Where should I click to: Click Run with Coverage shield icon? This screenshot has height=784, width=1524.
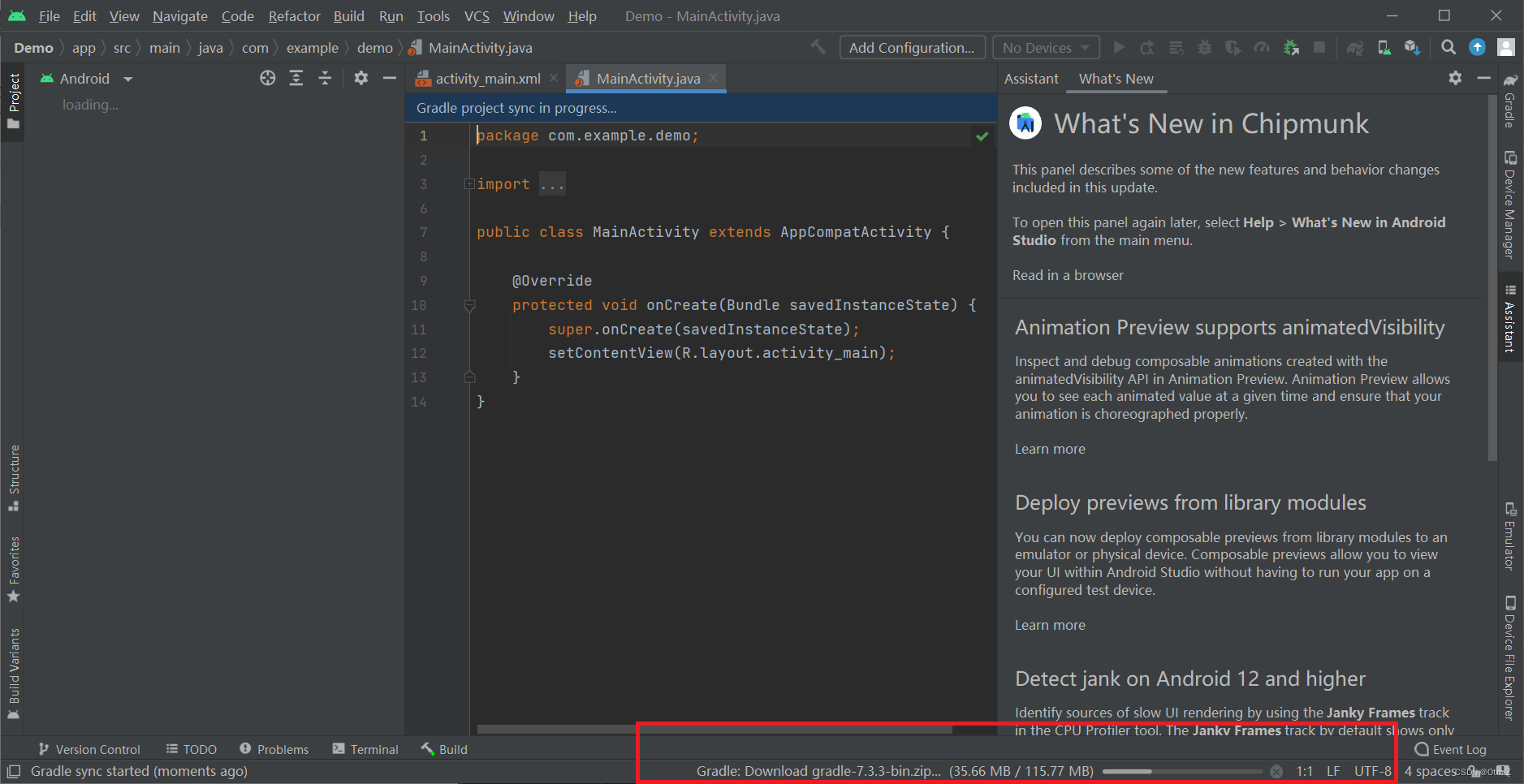point(1233,48)
